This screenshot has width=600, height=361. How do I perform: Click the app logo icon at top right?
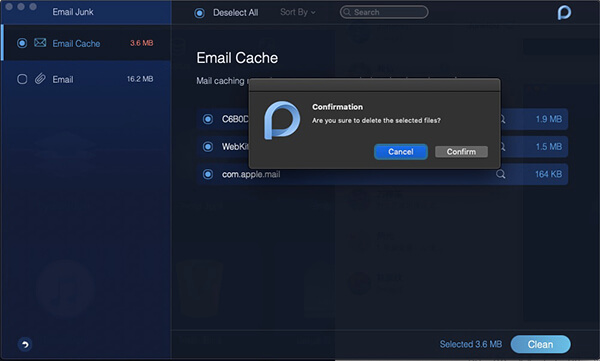(x=564, y=12)
